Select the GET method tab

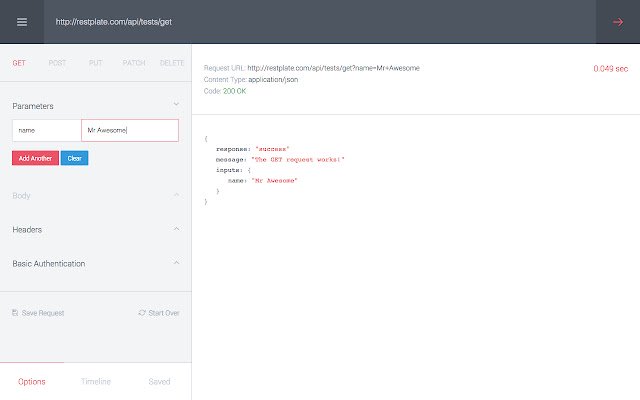point(19,63)
